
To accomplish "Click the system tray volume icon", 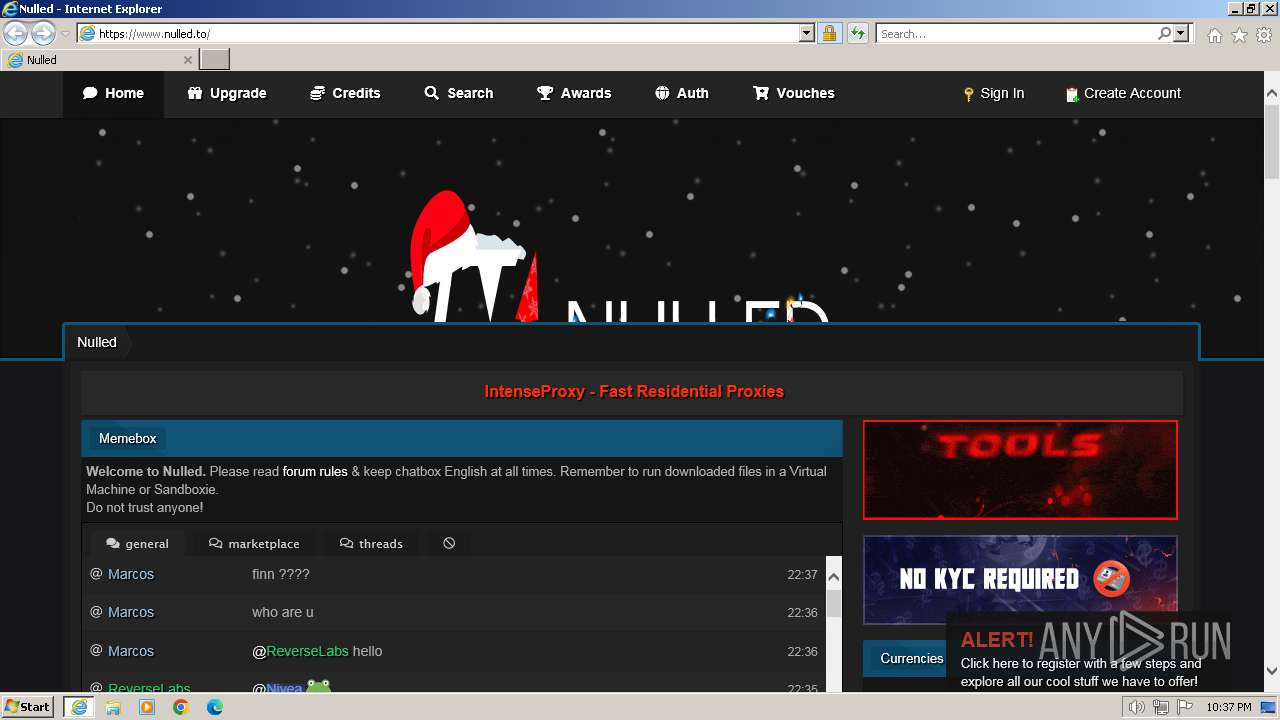I will (1137, 707).
